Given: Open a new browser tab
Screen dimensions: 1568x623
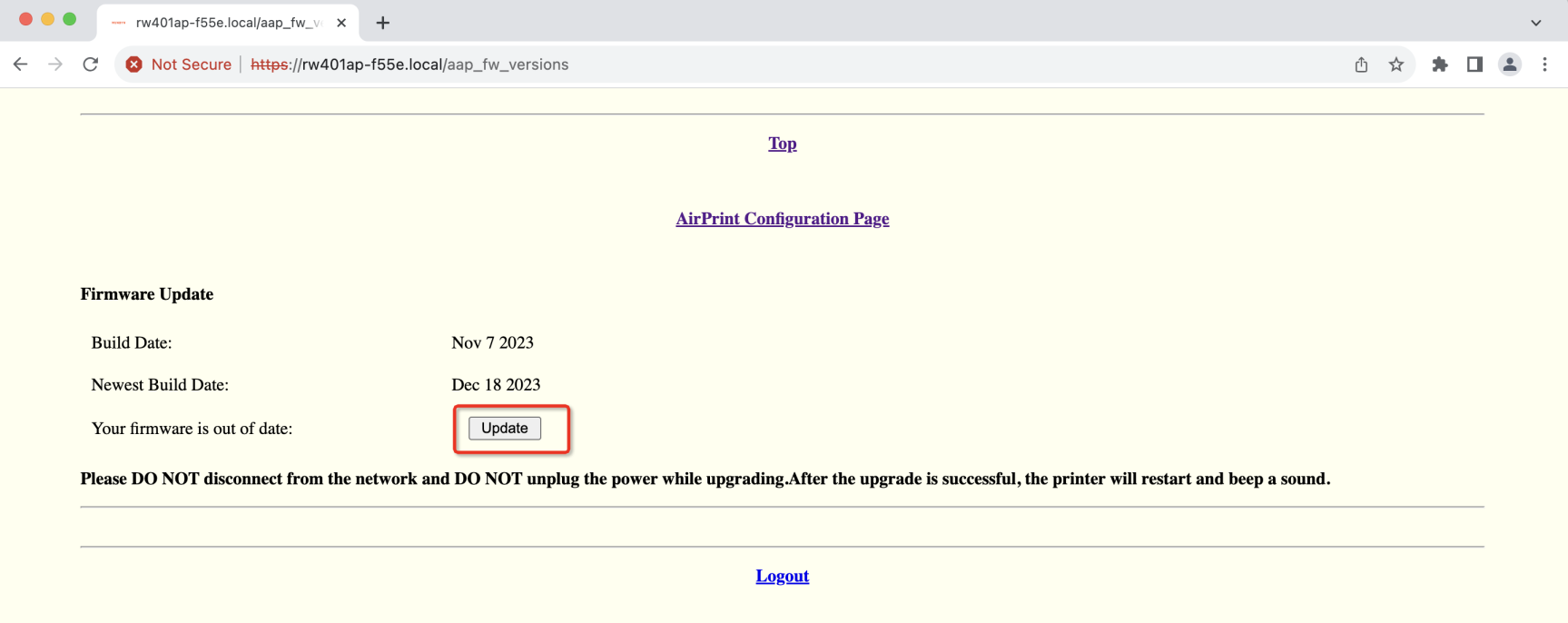Looking at the screenshot, I should tap(383, 23).
